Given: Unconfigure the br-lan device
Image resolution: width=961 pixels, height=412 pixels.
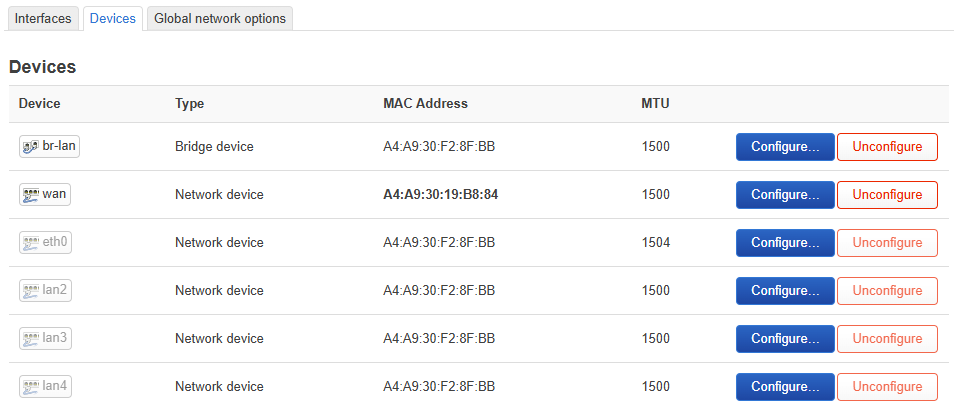Looking at the screenshot, I should point(887,147).
